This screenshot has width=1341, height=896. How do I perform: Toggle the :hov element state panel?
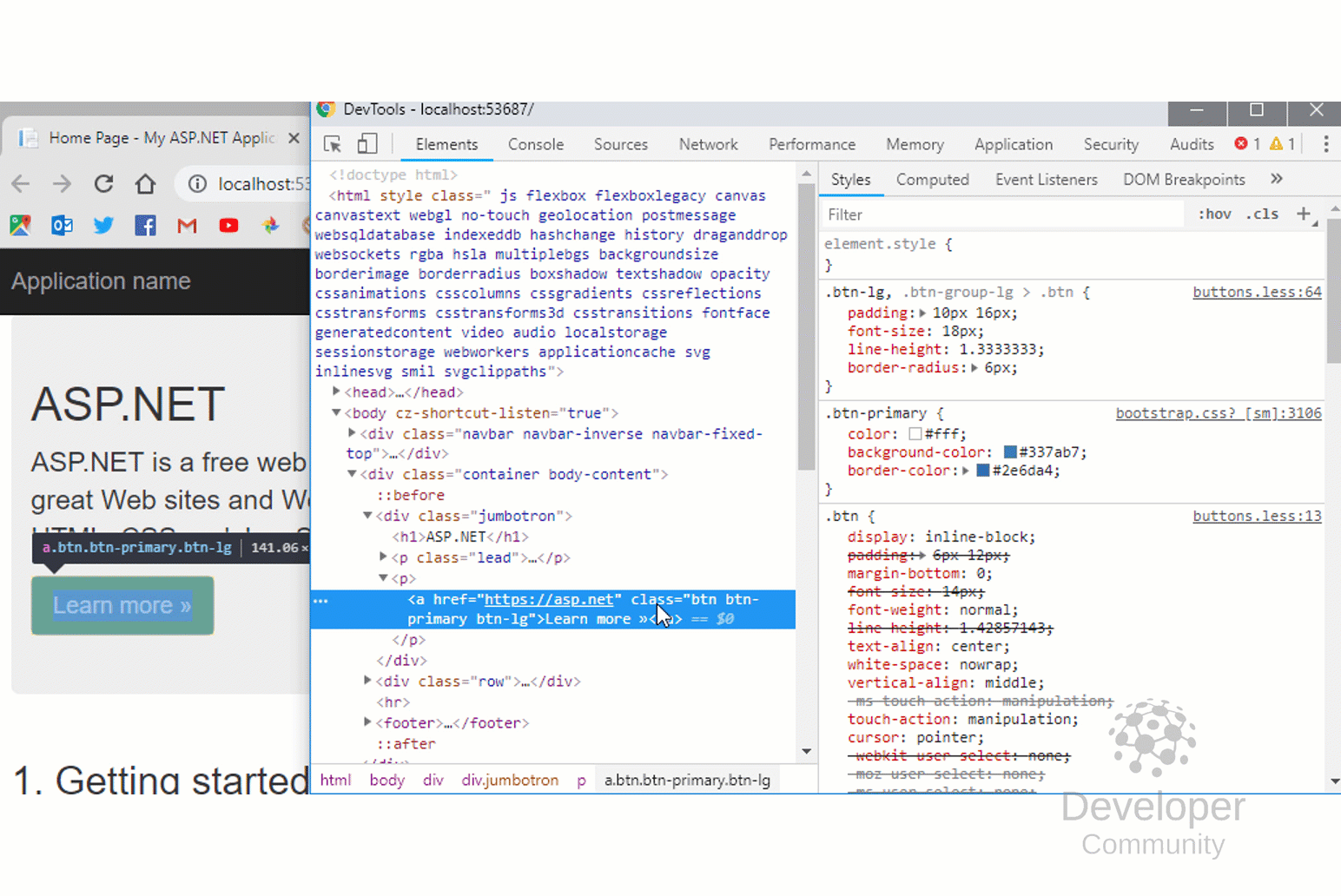[x=1214, y=214]
